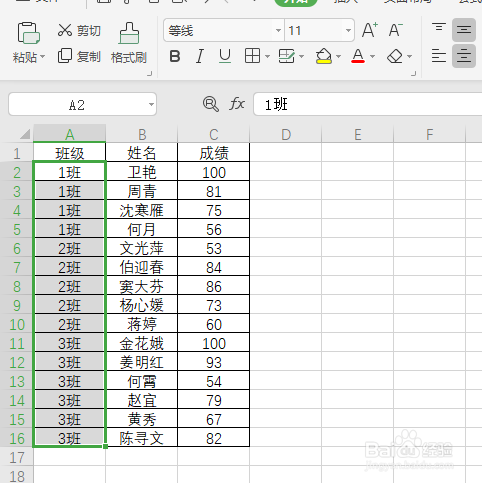
Task: Select the cell with name 黄秀
Action: point(142,419)
